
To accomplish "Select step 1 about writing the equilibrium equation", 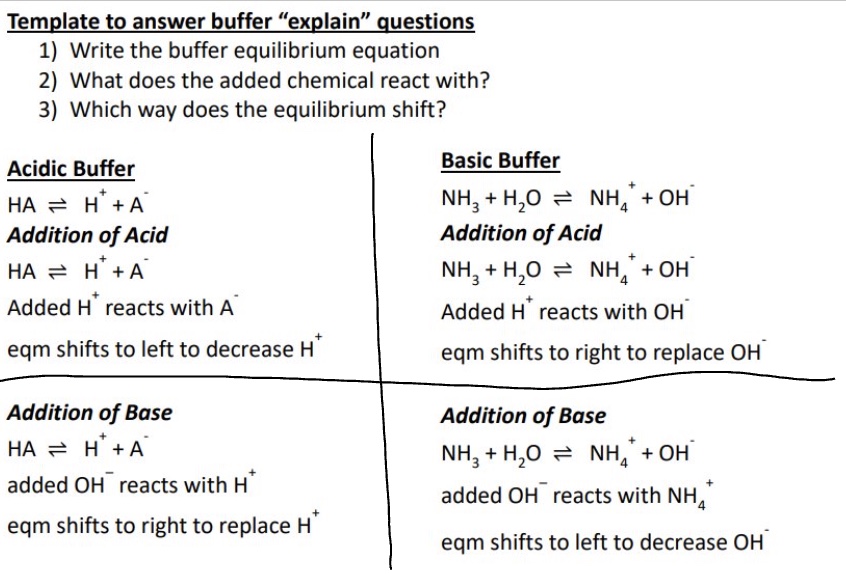I will point(254,50).
